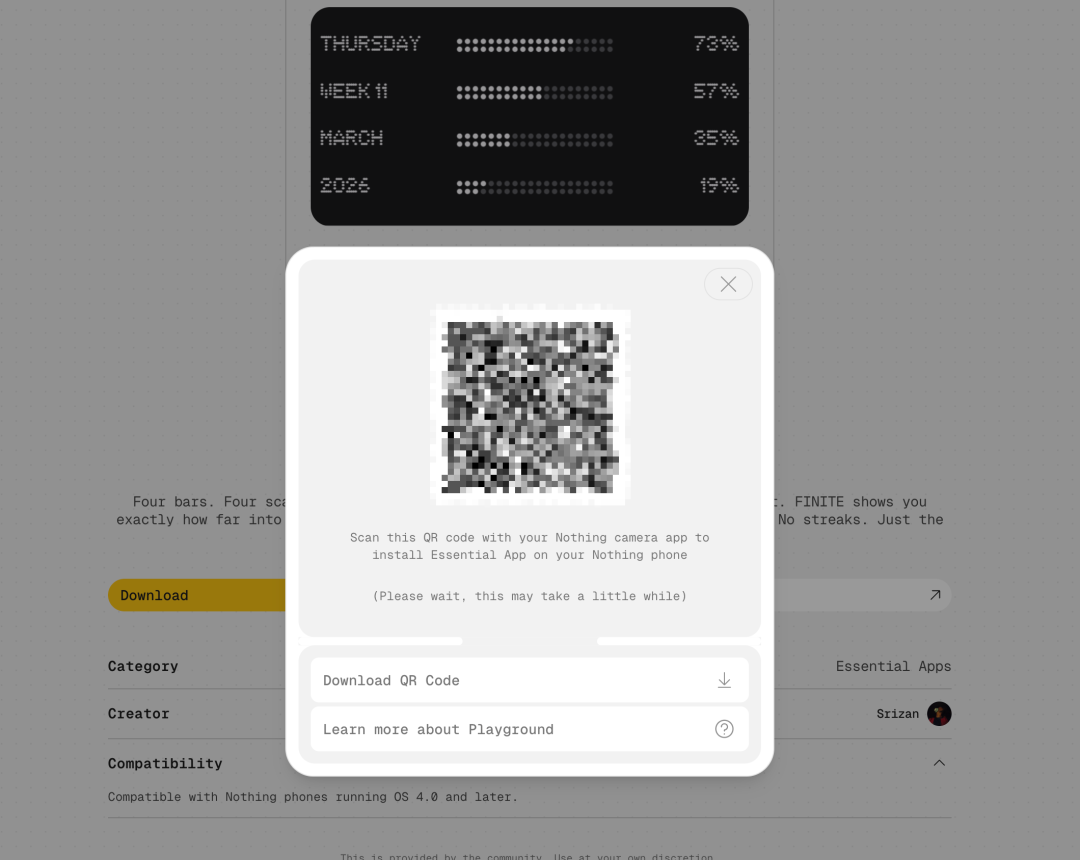The height and width of the screenshot is (860, 1080).
Task: Click the Creator row label
Action: point(138,713)
